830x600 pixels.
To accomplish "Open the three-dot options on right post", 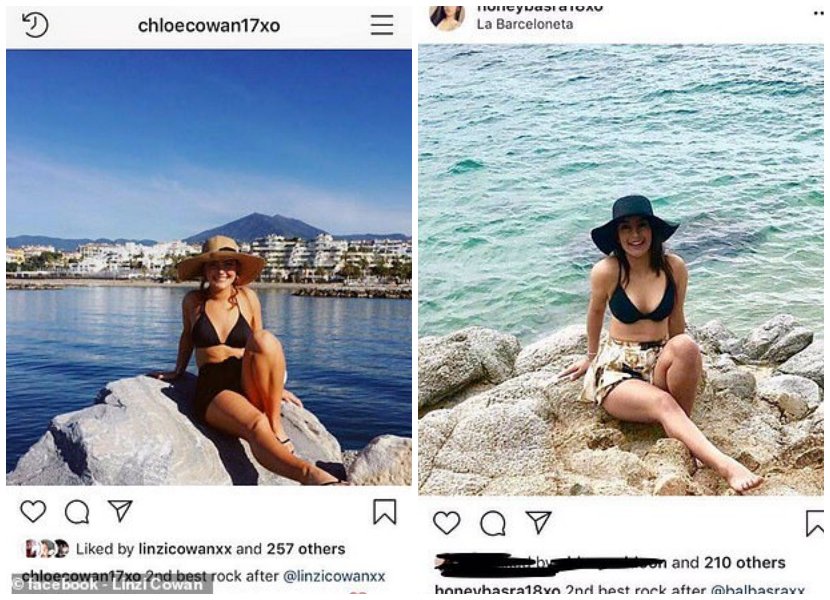I will click(818, 13).
